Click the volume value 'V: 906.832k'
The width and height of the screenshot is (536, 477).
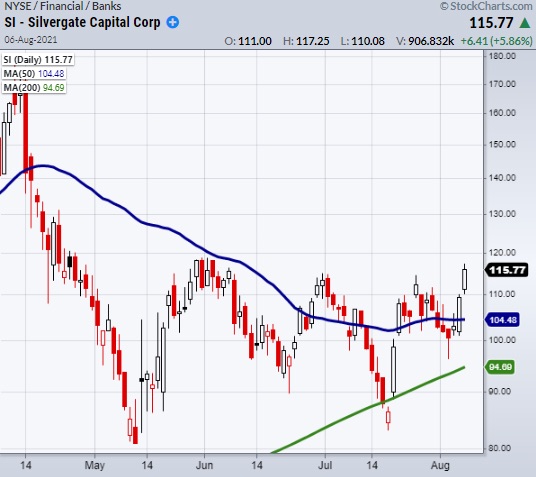pos(425,41)
